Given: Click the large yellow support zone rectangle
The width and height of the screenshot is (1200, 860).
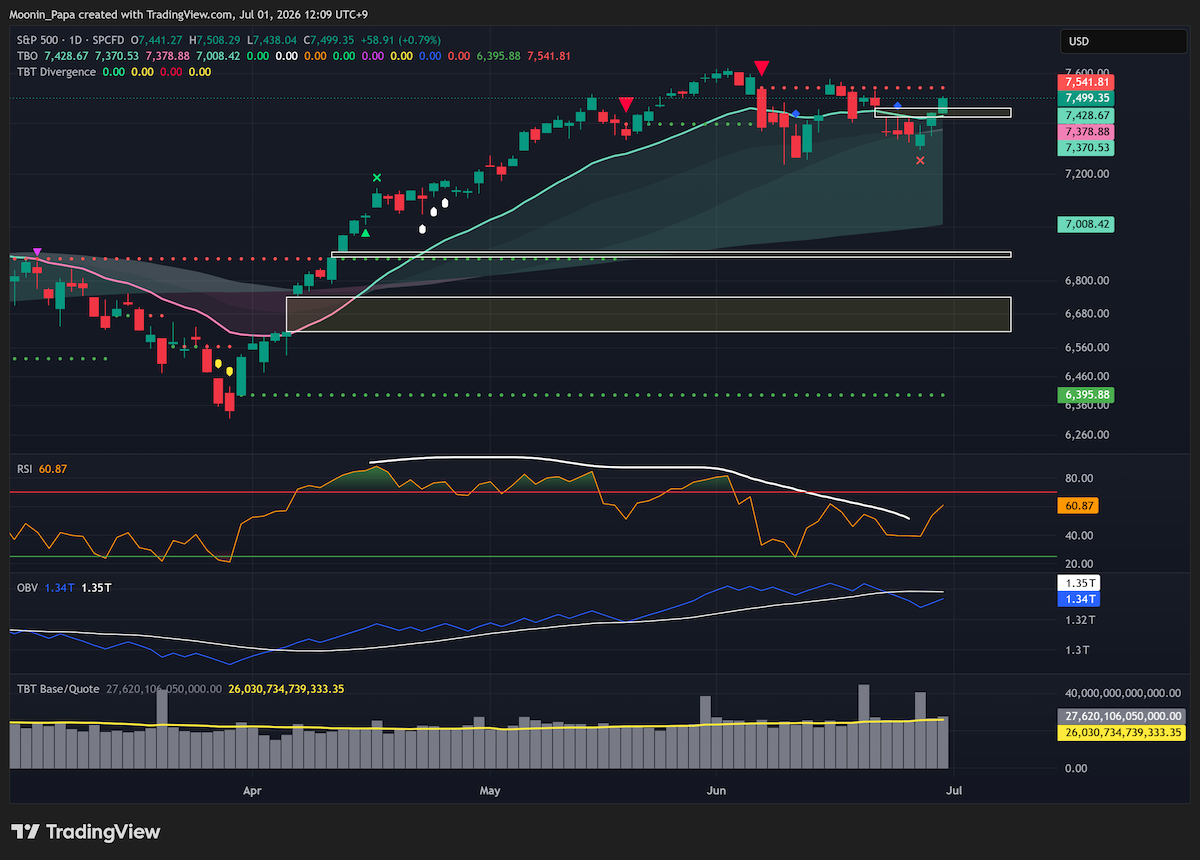Looking at the screenshot, I should pyautogui.click(x=648, y=314).
